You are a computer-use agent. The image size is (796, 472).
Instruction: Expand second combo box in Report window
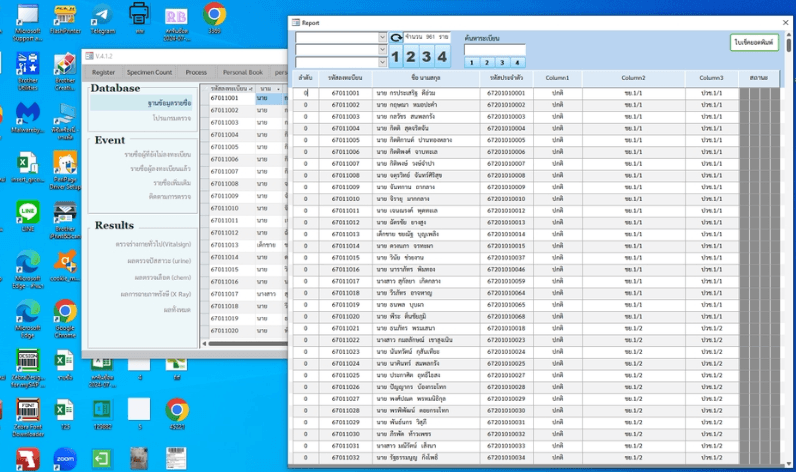pyautogui.click(x=382, y=50)
